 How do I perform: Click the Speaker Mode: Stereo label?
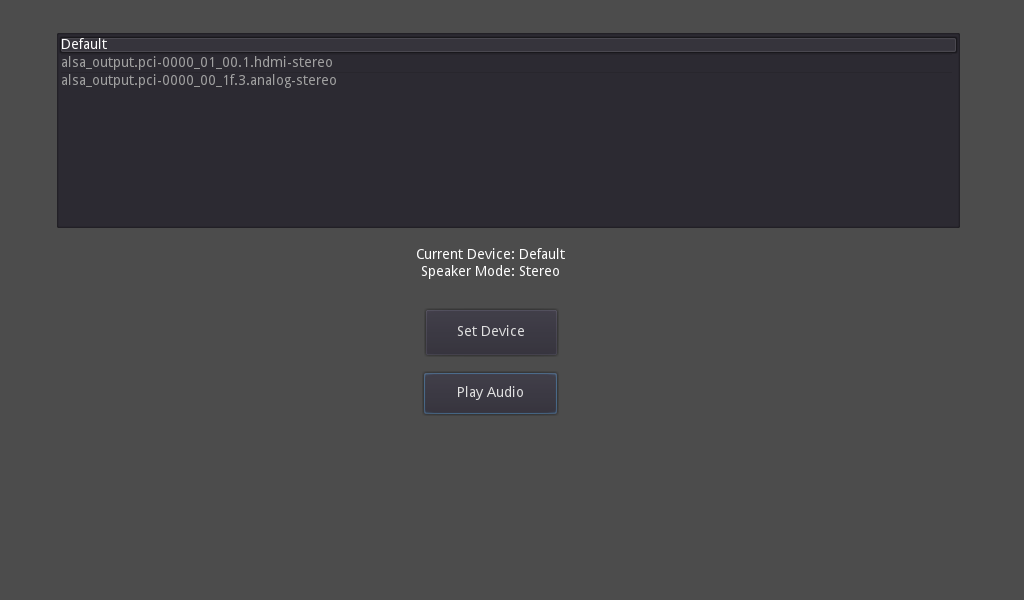pos(491,270)
